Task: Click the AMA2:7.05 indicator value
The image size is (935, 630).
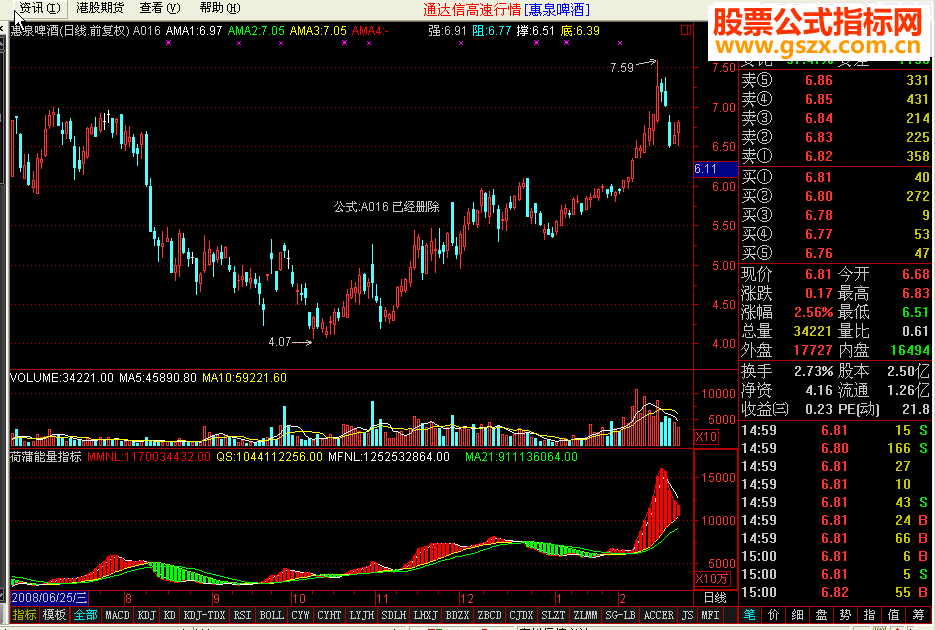Action: [x=256, y=31]
